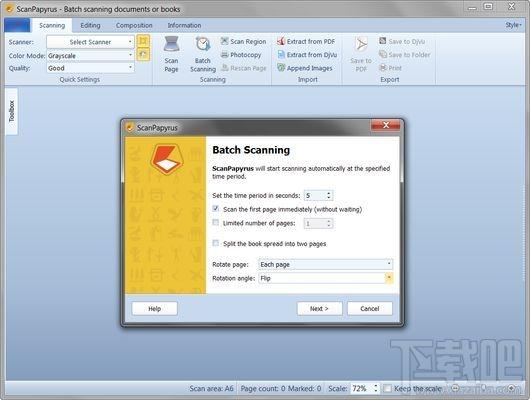Adjust the Scale percentage spinner
530x400 pixels.
coord(376,389)
